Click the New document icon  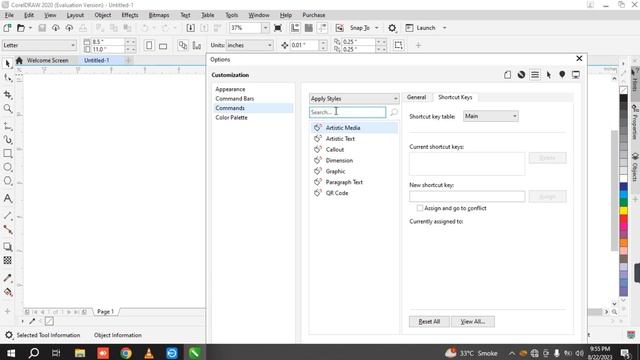point(7,28)
